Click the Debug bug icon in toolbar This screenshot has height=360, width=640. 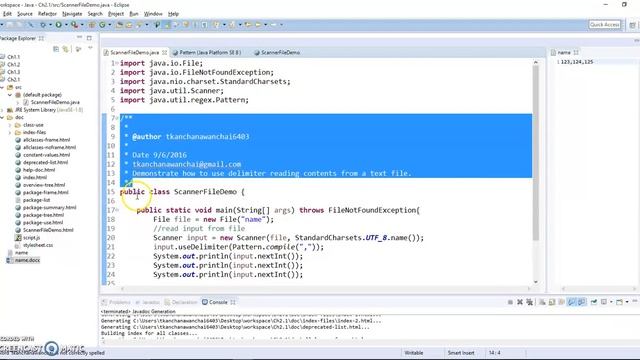click(x=42, y=25)
